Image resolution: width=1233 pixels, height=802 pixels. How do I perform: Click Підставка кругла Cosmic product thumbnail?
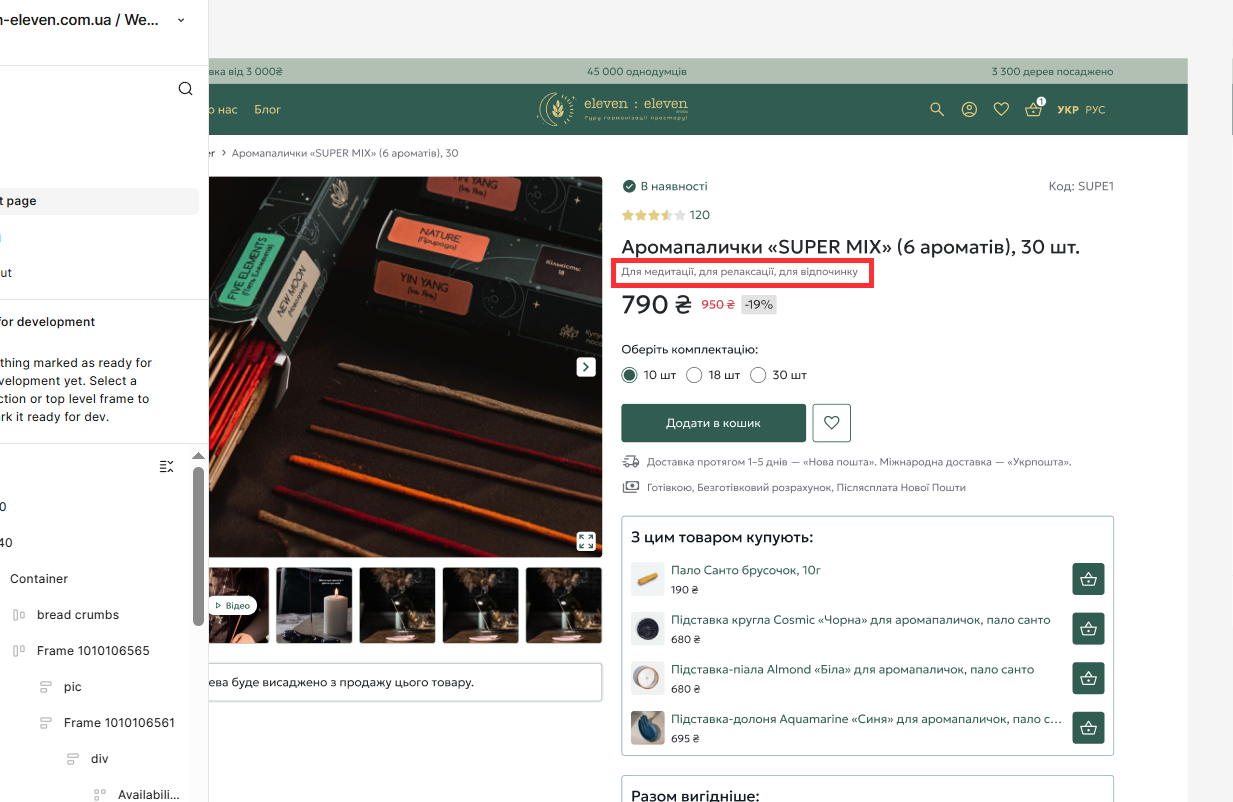pyautogui.click(x=648, y=629)
